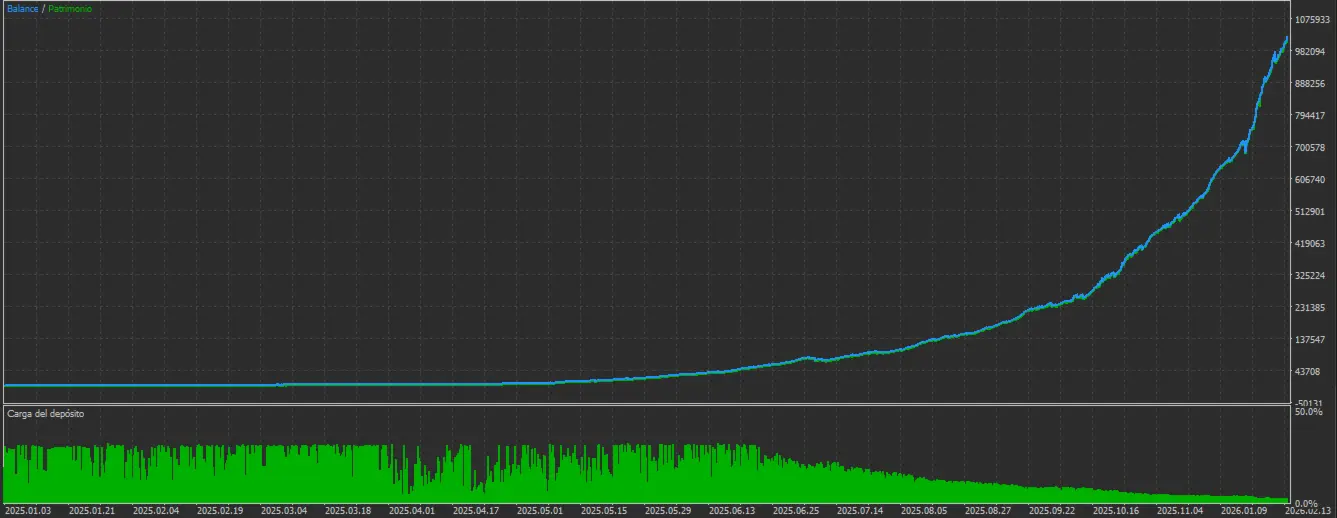
Task: Click the 2025.04.17 date label
Action: [478, 510]
